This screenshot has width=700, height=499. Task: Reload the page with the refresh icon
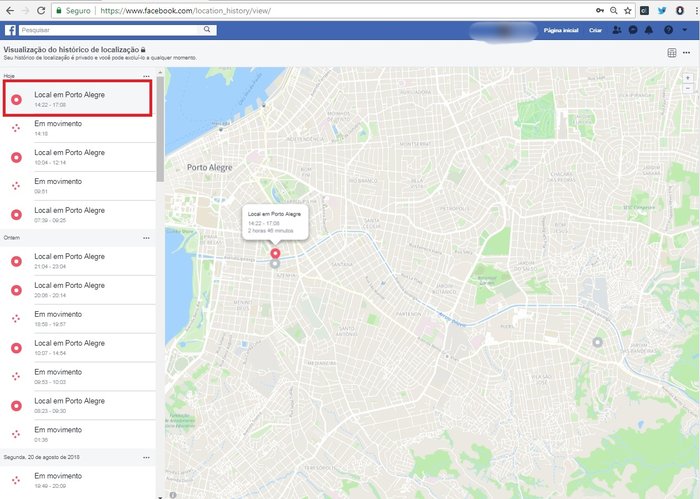(x=41, y=10)
